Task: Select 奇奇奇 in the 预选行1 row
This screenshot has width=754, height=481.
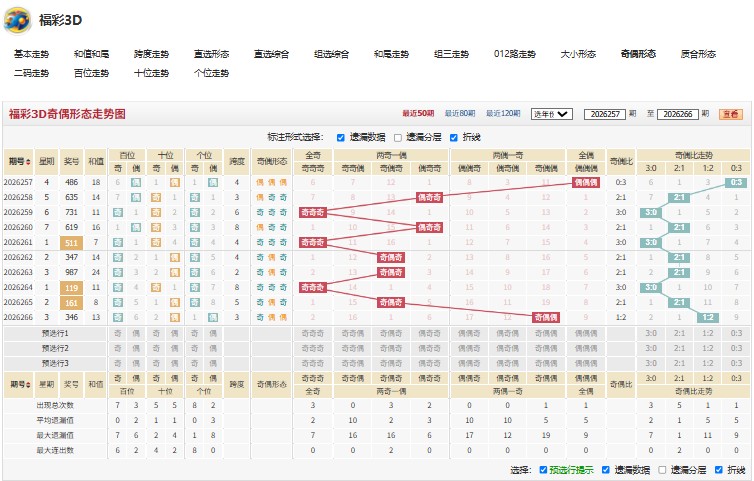Action: pos(313,333)
